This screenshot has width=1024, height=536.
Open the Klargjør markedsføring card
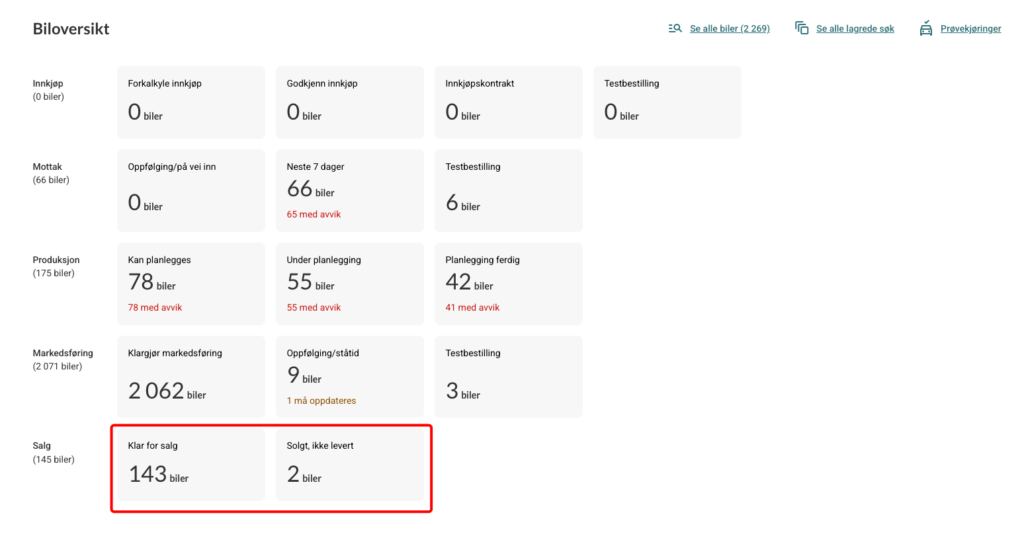coord(190,376)
